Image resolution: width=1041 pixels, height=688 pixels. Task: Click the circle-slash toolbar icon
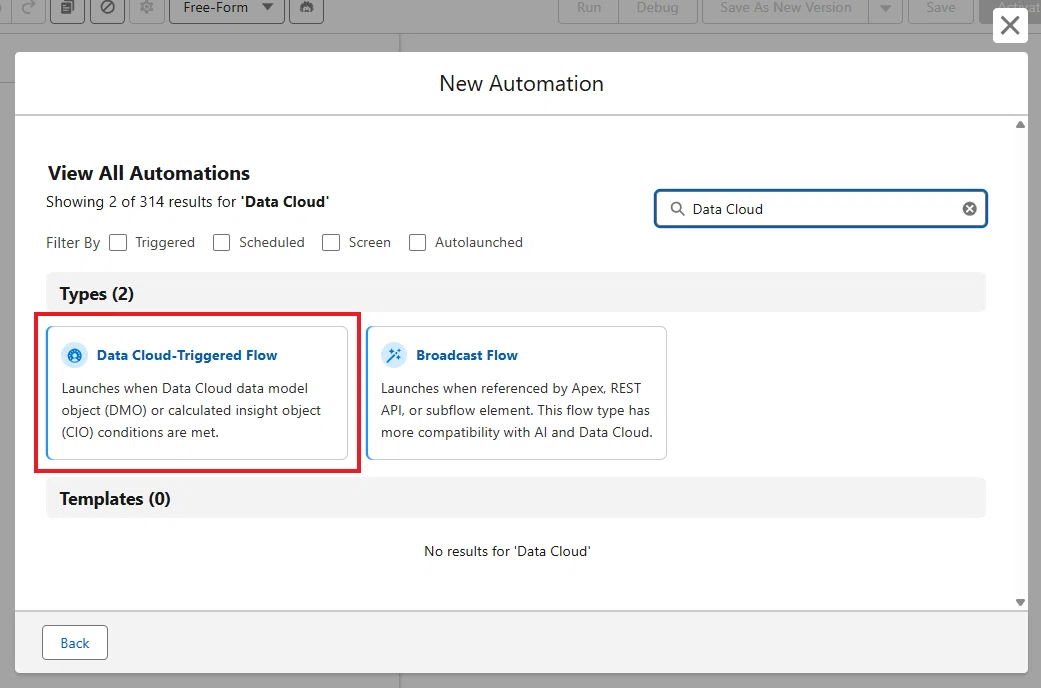tap(108, 8)
